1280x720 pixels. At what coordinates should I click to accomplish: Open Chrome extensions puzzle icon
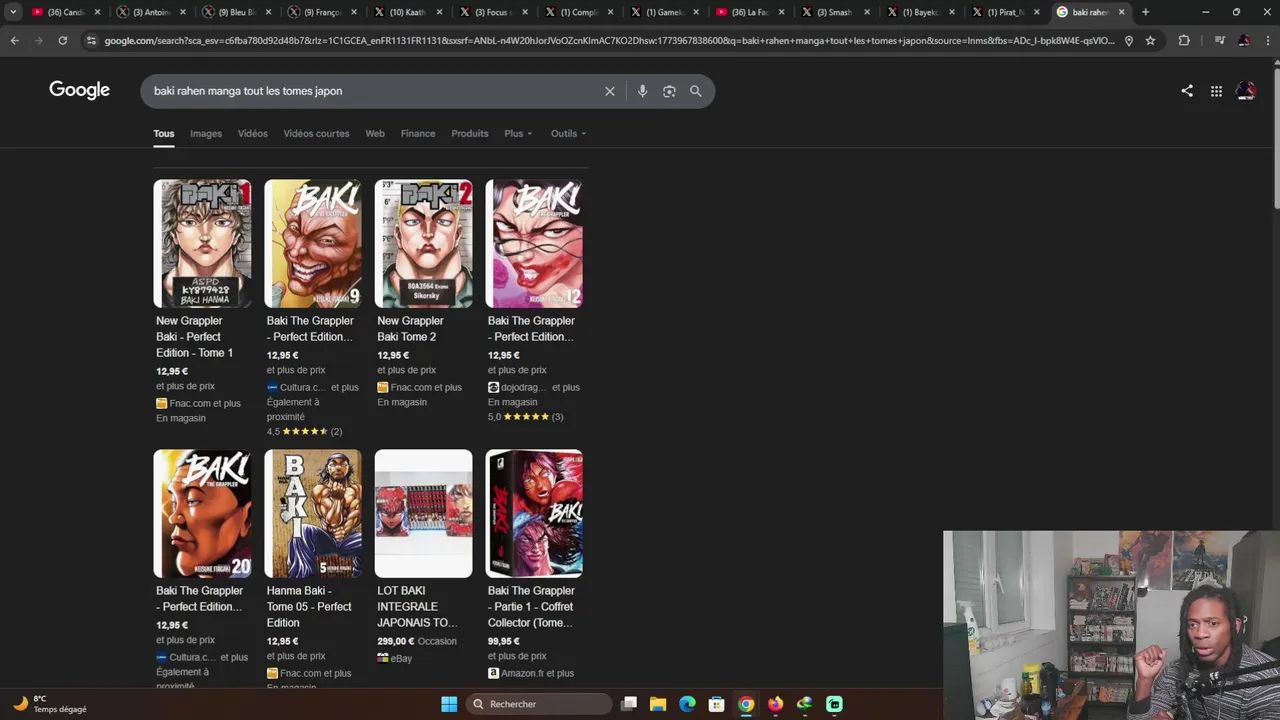[x=1184, y=41]
